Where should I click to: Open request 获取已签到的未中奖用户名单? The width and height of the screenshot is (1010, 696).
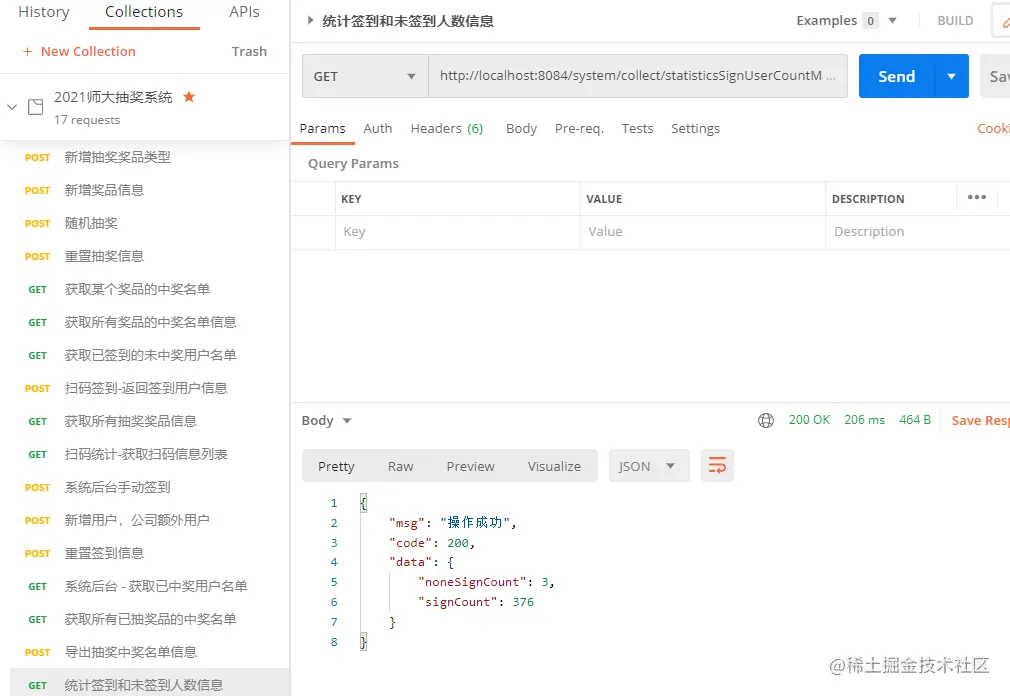(x=149, y=355)
